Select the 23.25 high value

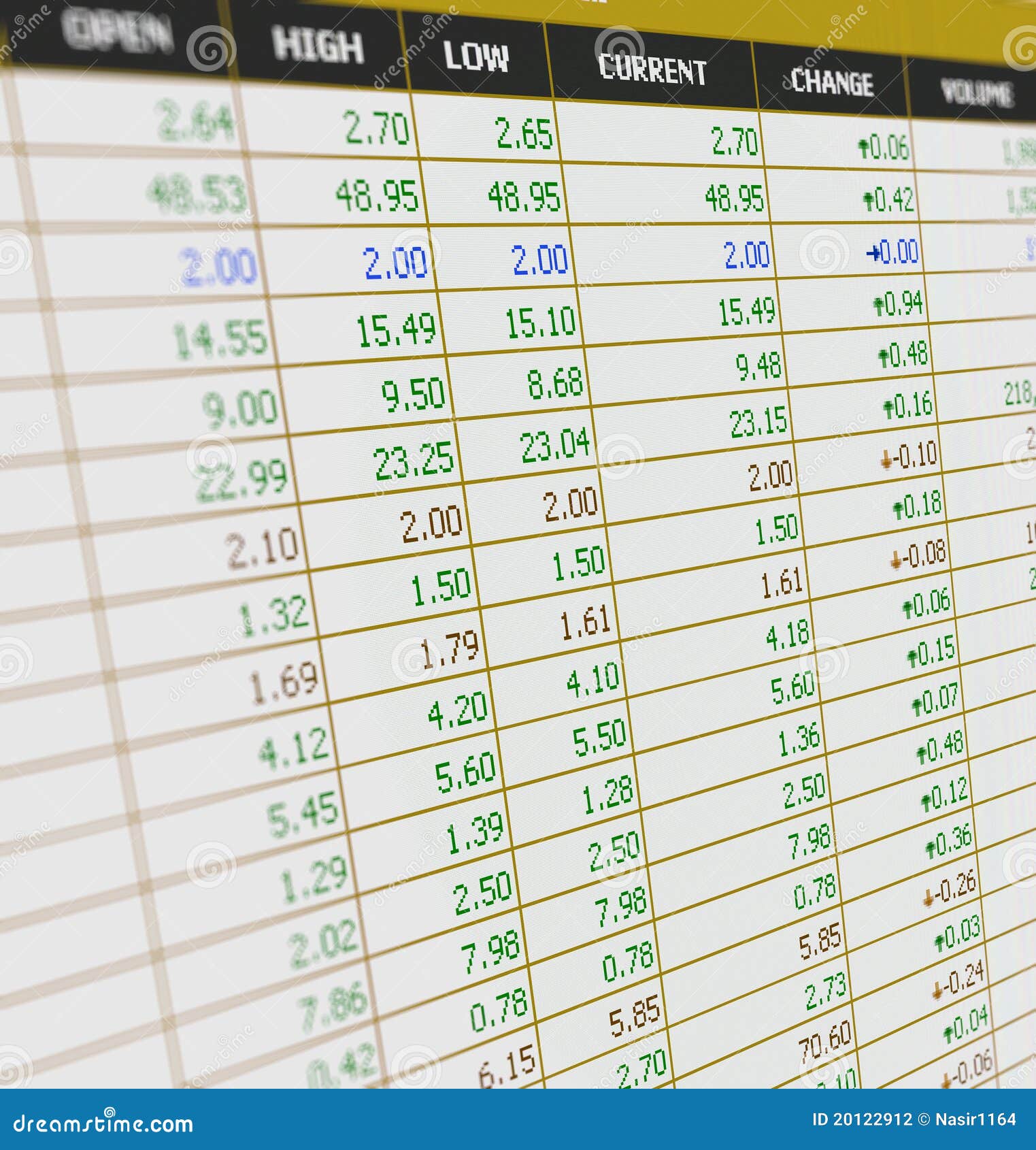pos(414,461)
